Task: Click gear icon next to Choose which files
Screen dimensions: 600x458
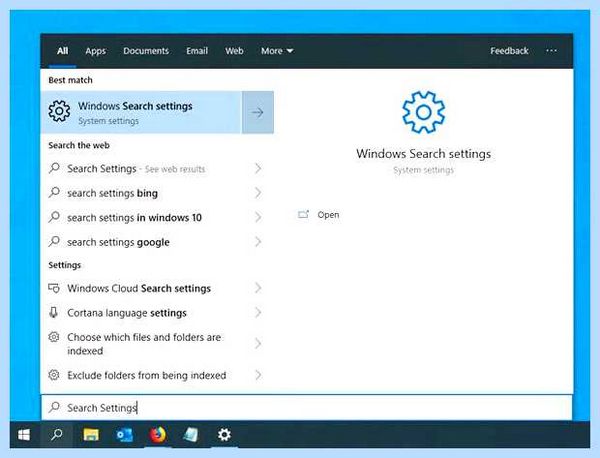Action: coord(54,337)
